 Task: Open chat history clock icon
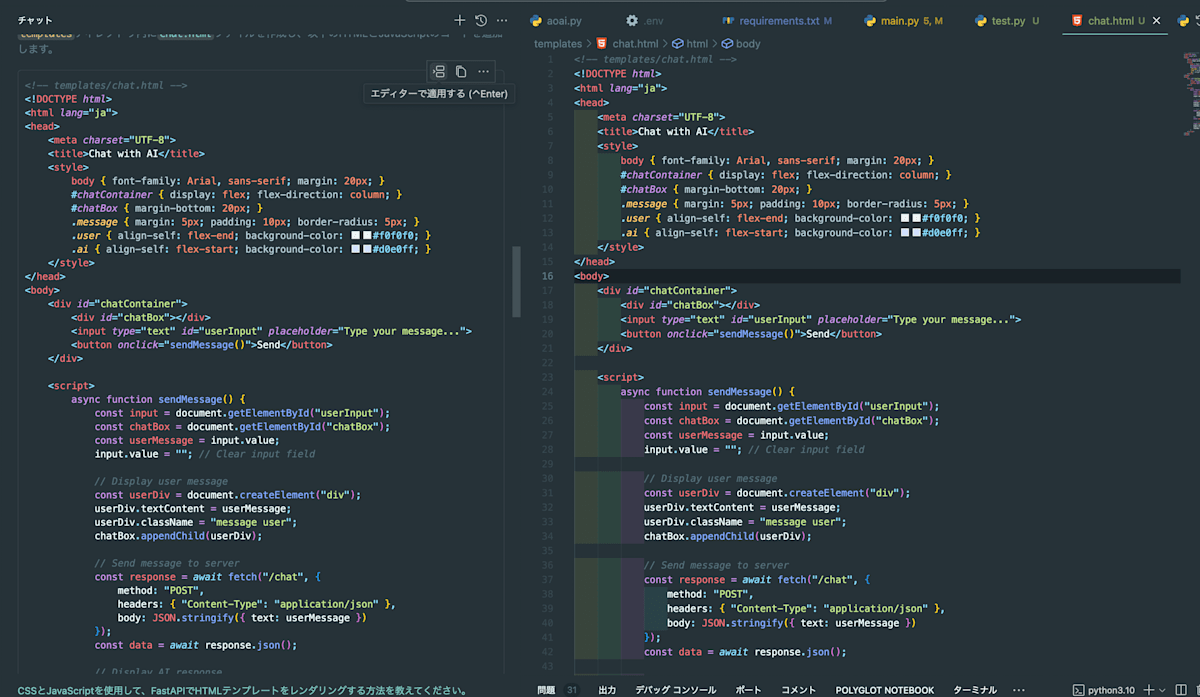point(481,20)
